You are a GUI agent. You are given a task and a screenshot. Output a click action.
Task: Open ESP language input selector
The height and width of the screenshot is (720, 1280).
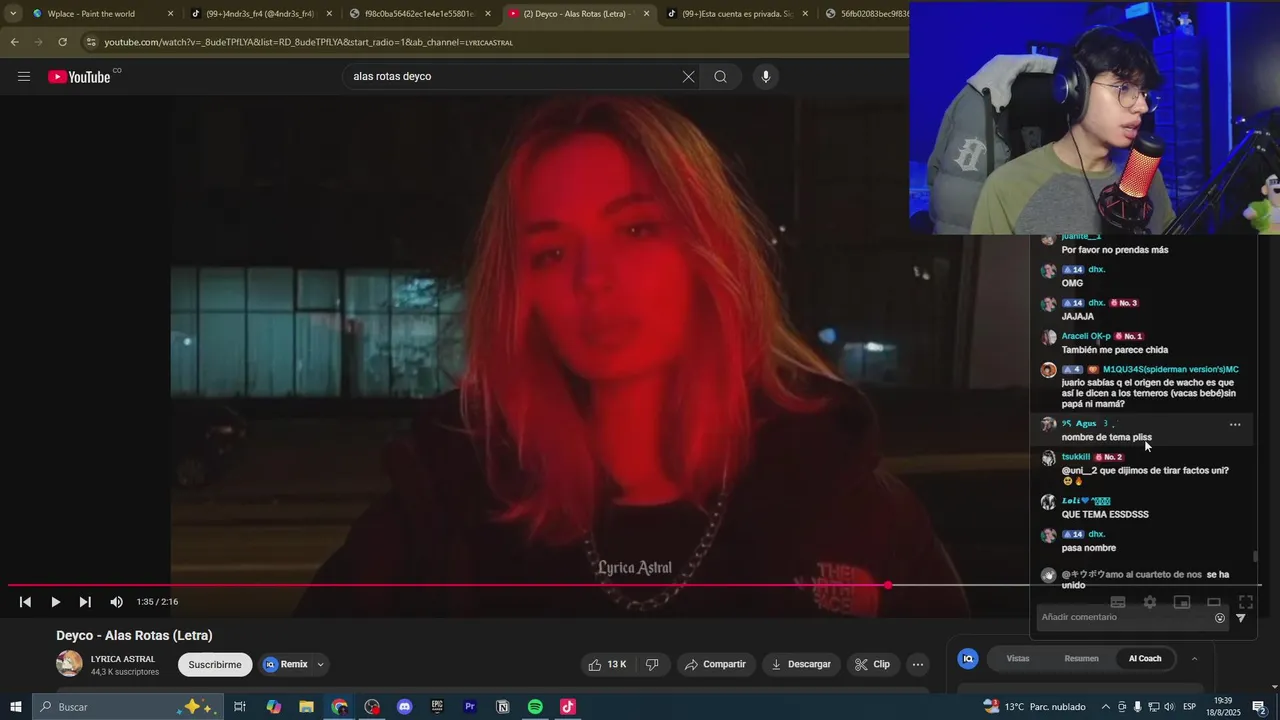click(x=1189, y=707)
